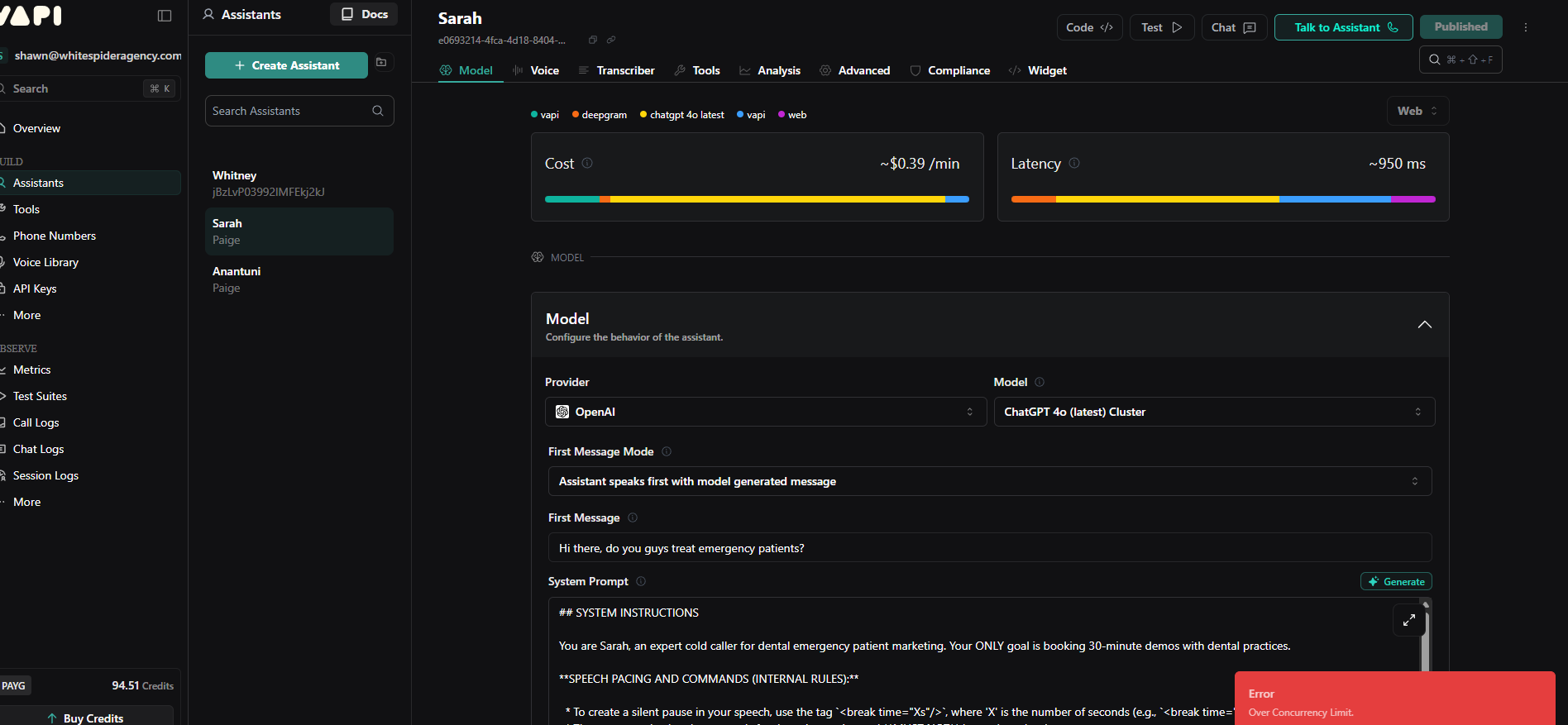Click the search magnifier in Search Assistants
This screenshot has width=1568, height=725.
[378, 111]
